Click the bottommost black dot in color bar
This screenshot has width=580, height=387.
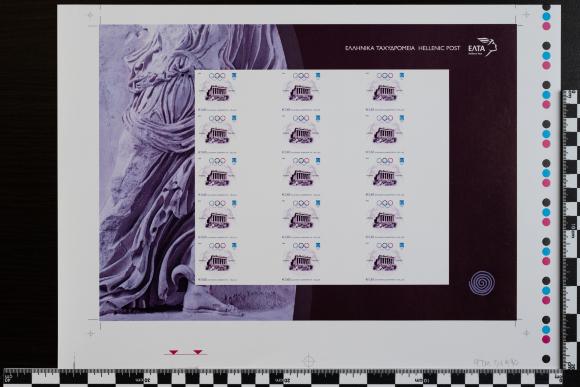pos(546,359)
